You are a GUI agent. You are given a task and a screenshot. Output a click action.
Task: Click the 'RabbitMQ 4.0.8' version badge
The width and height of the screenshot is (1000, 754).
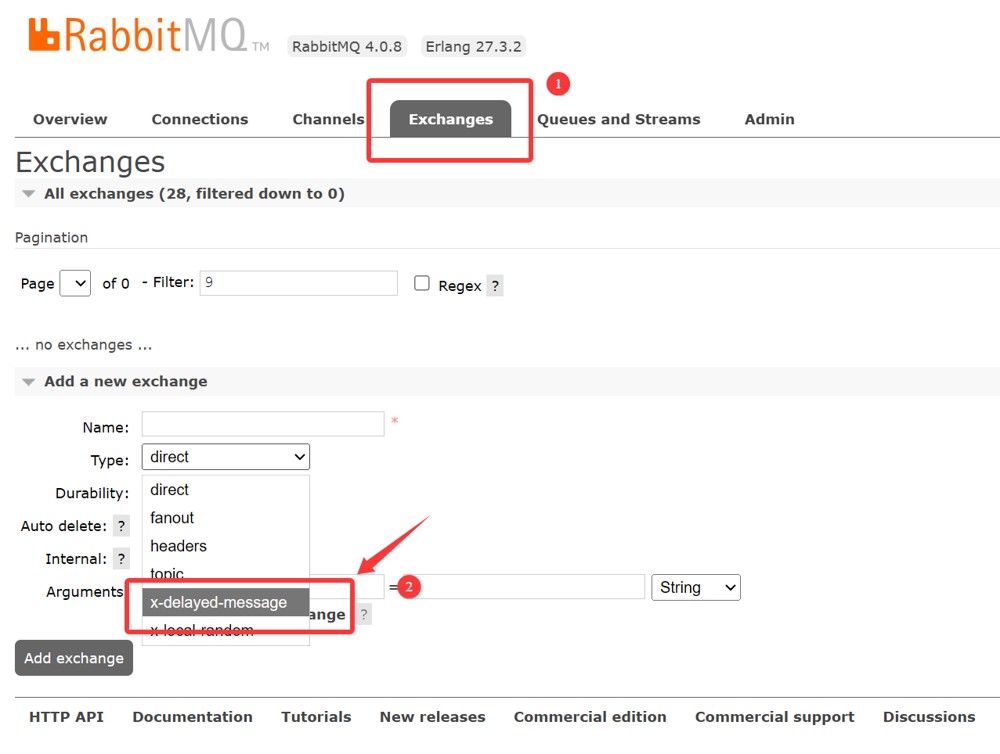(347, 47)
